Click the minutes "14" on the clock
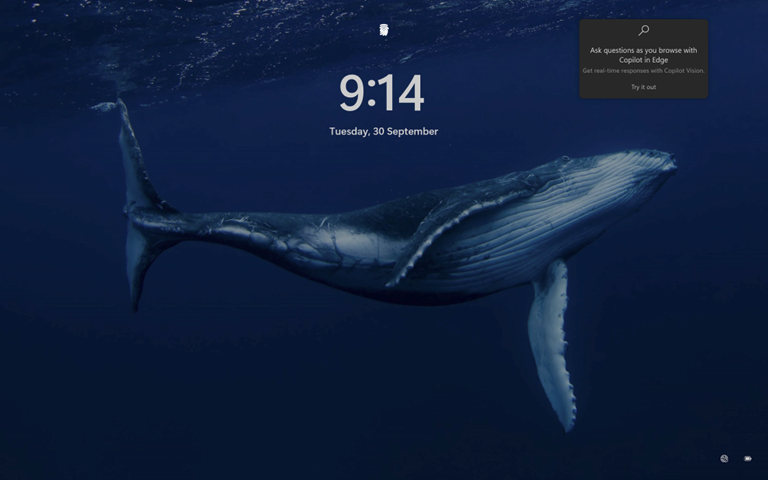This screenshot has width=768, height=480. pos(402,93)
